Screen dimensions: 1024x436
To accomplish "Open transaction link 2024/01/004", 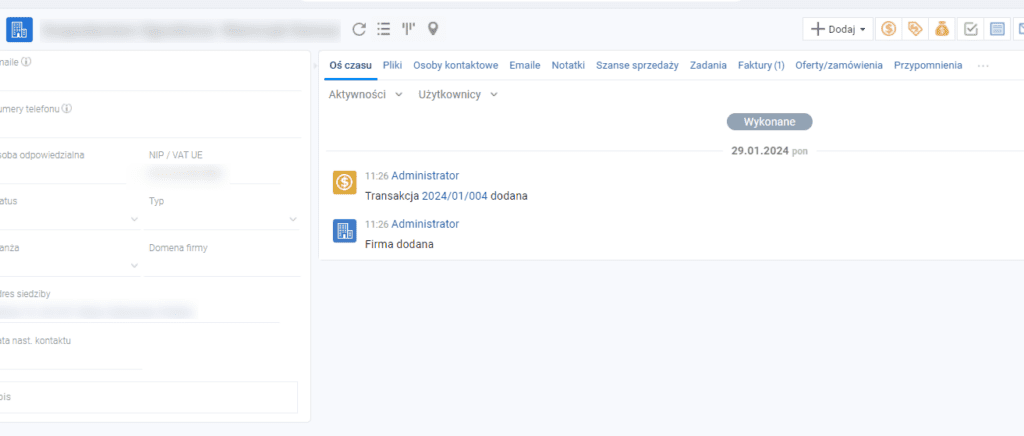I will coord(454,196).
